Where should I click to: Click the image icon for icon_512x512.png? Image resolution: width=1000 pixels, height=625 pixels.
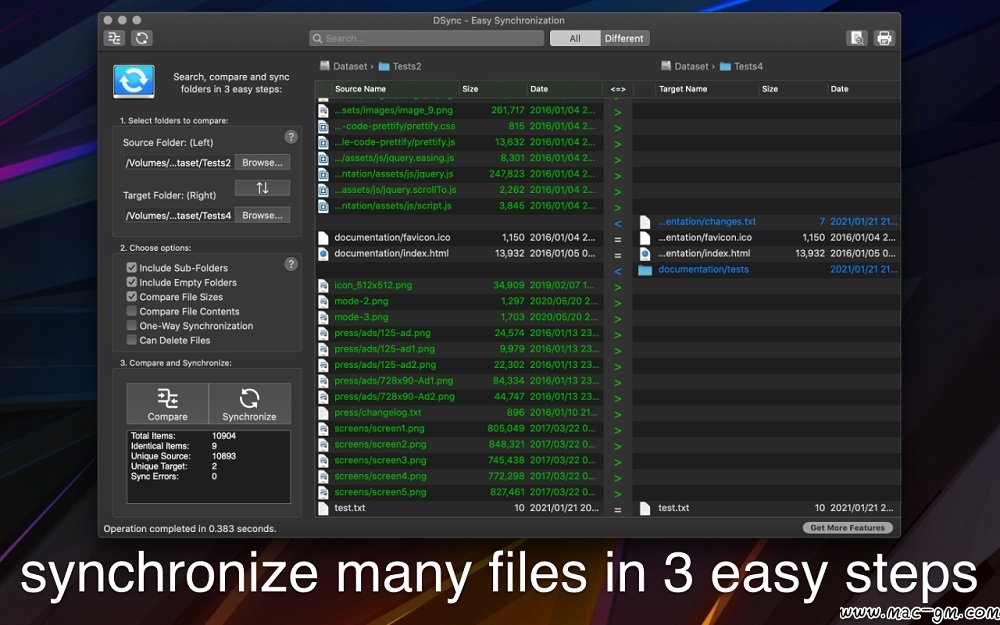pos(323,286)
